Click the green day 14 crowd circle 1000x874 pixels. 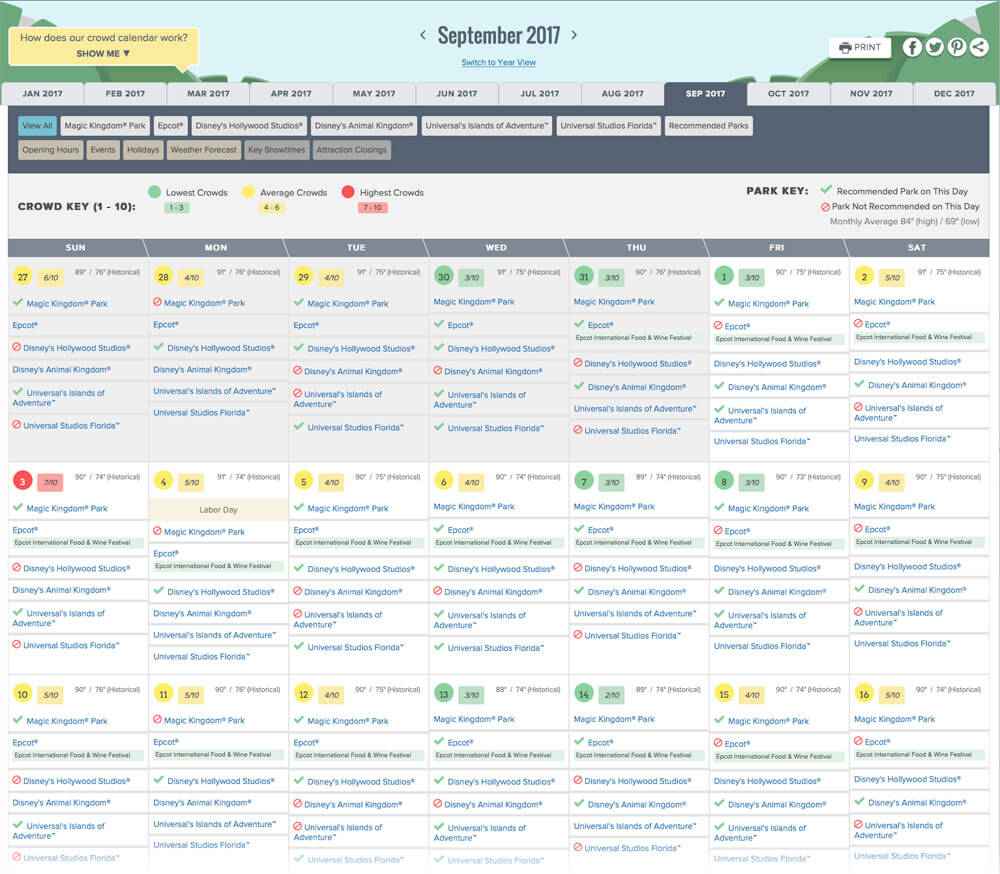point(583,694)
